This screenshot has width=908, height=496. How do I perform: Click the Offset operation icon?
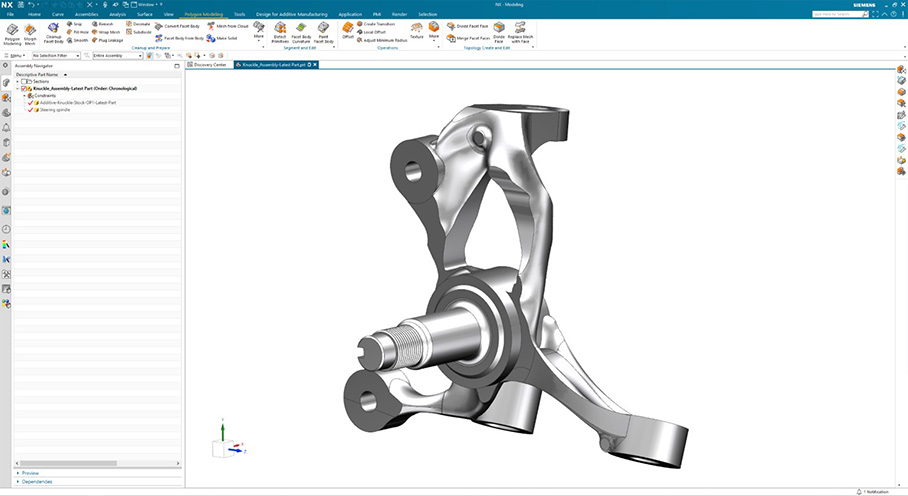point(348,29)
